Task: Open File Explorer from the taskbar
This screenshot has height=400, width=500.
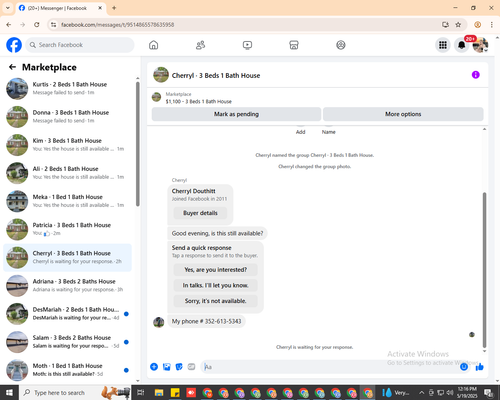Action: [x=159, y=393]
